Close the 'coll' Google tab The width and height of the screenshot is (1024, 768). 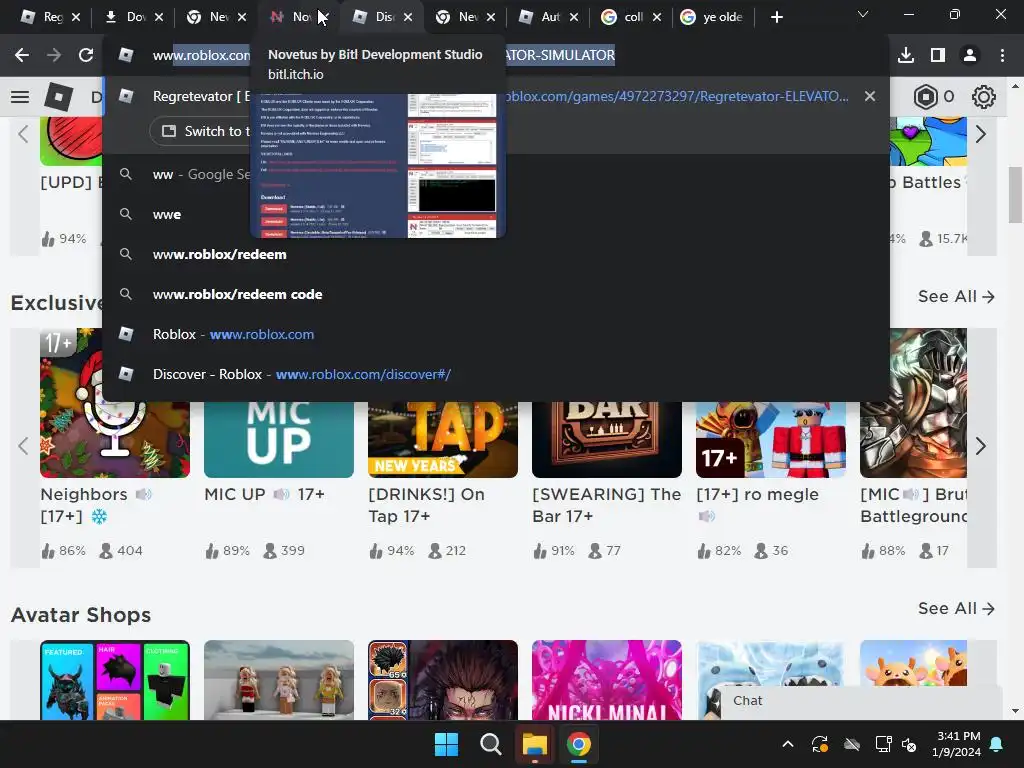(x=657, y=17)
